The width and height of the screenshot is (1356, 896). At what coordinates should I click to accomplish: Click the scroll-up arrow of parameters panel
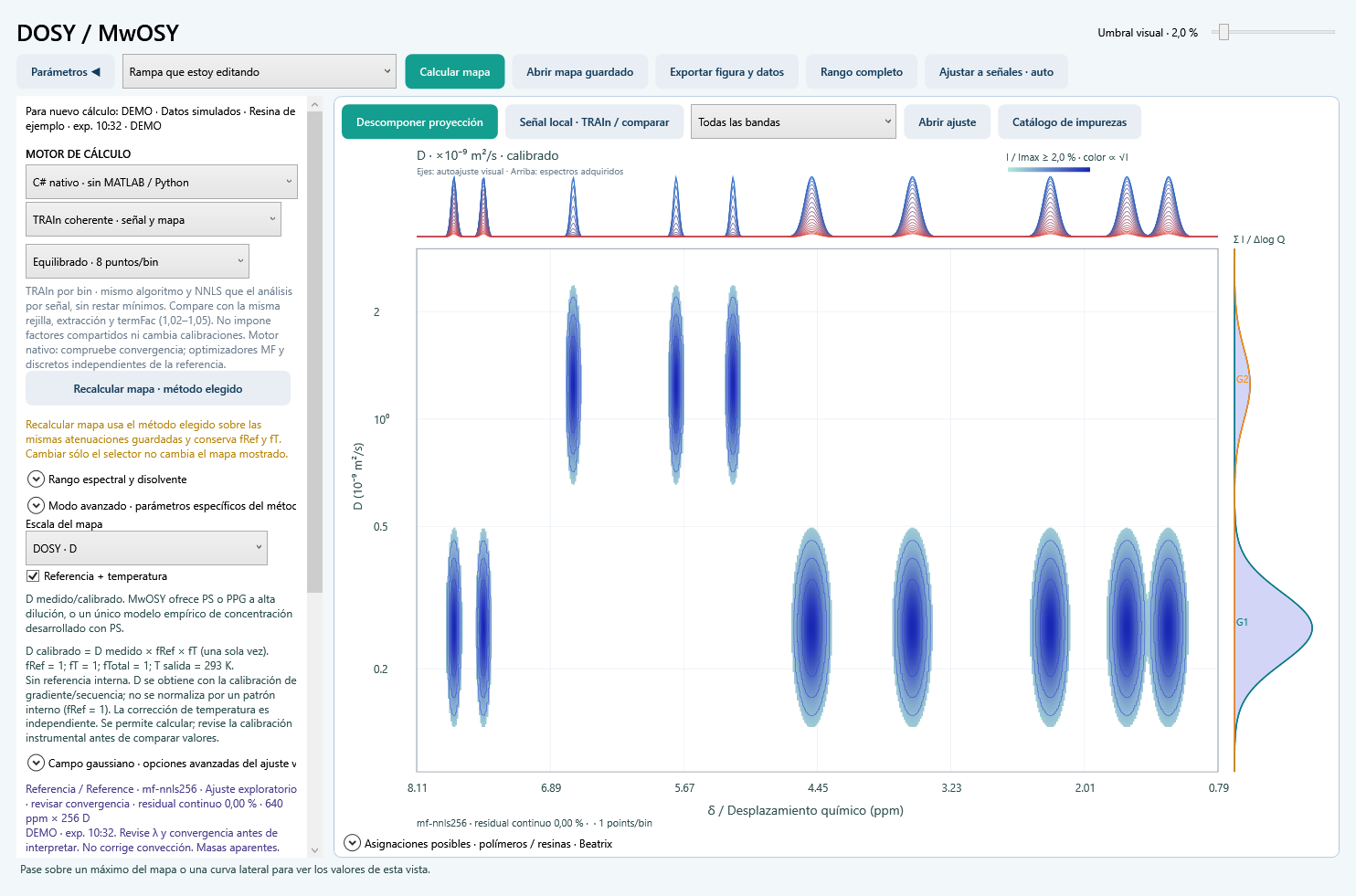coord(315,104)
